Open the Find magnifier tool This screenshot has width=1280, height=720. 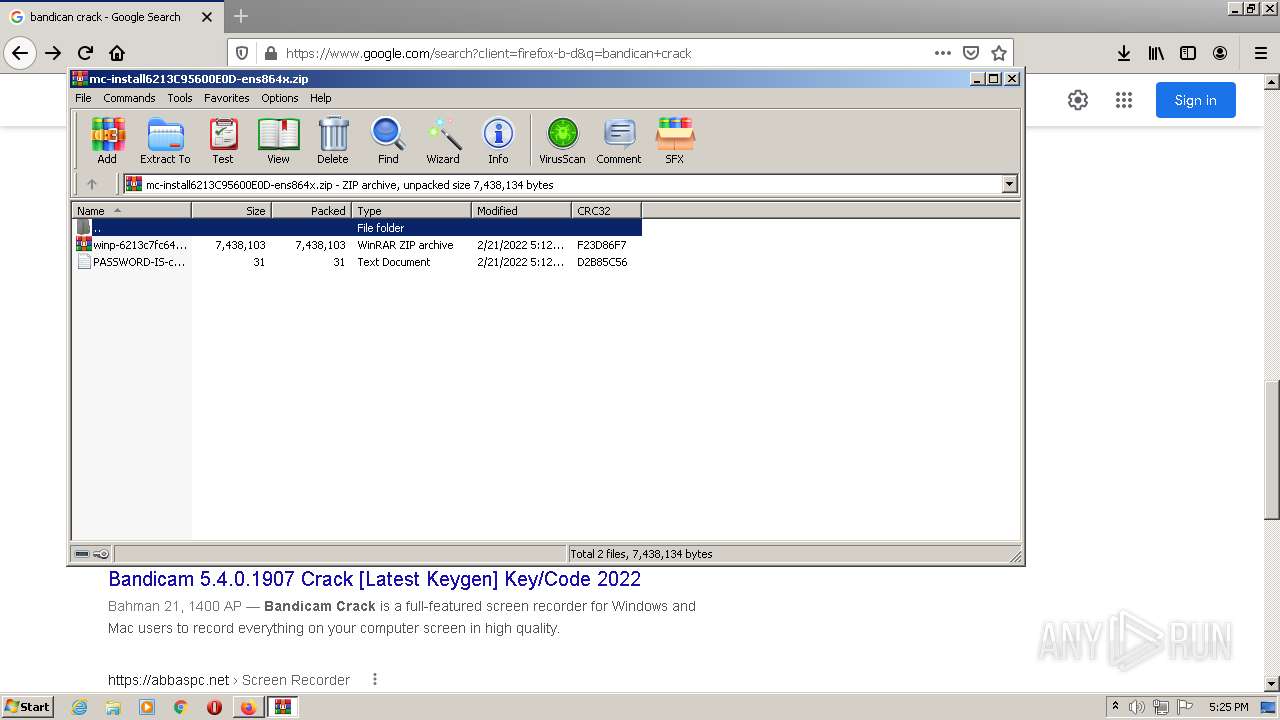tap(388, 140)
